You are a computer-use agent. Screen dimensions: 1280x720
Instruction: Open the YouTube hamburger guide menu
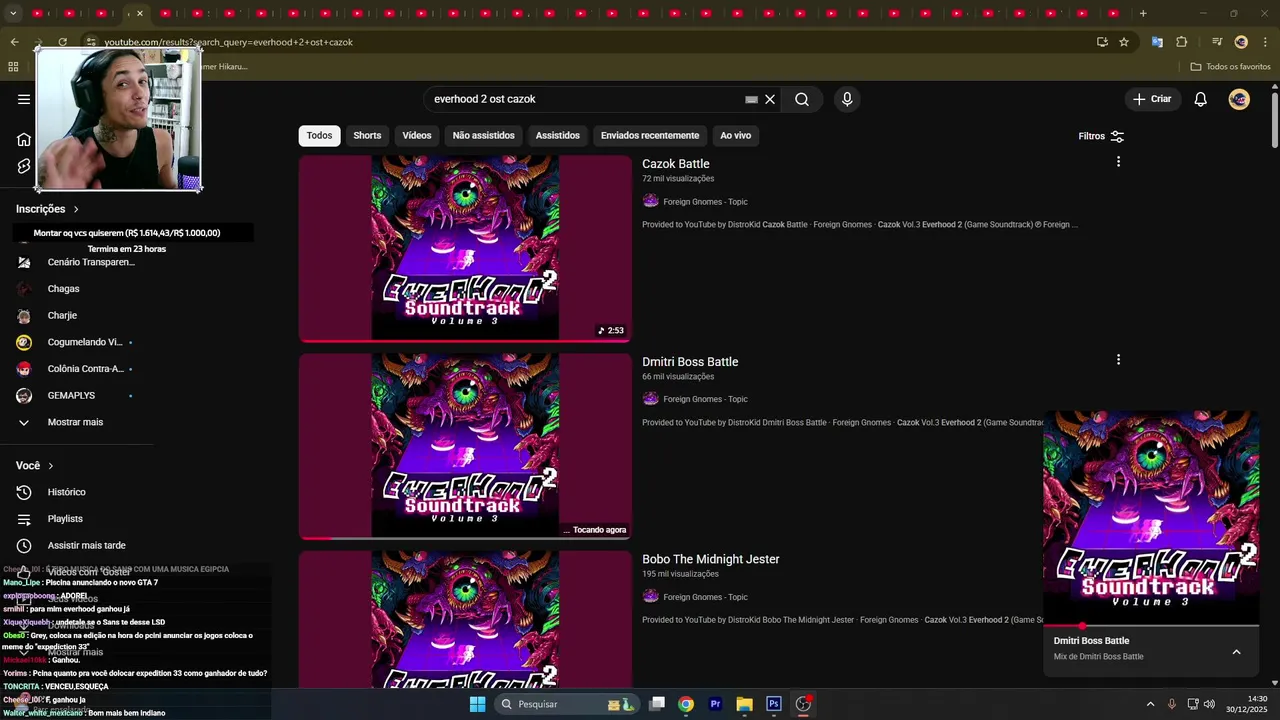pyautogui.click(x=24, y=99)
